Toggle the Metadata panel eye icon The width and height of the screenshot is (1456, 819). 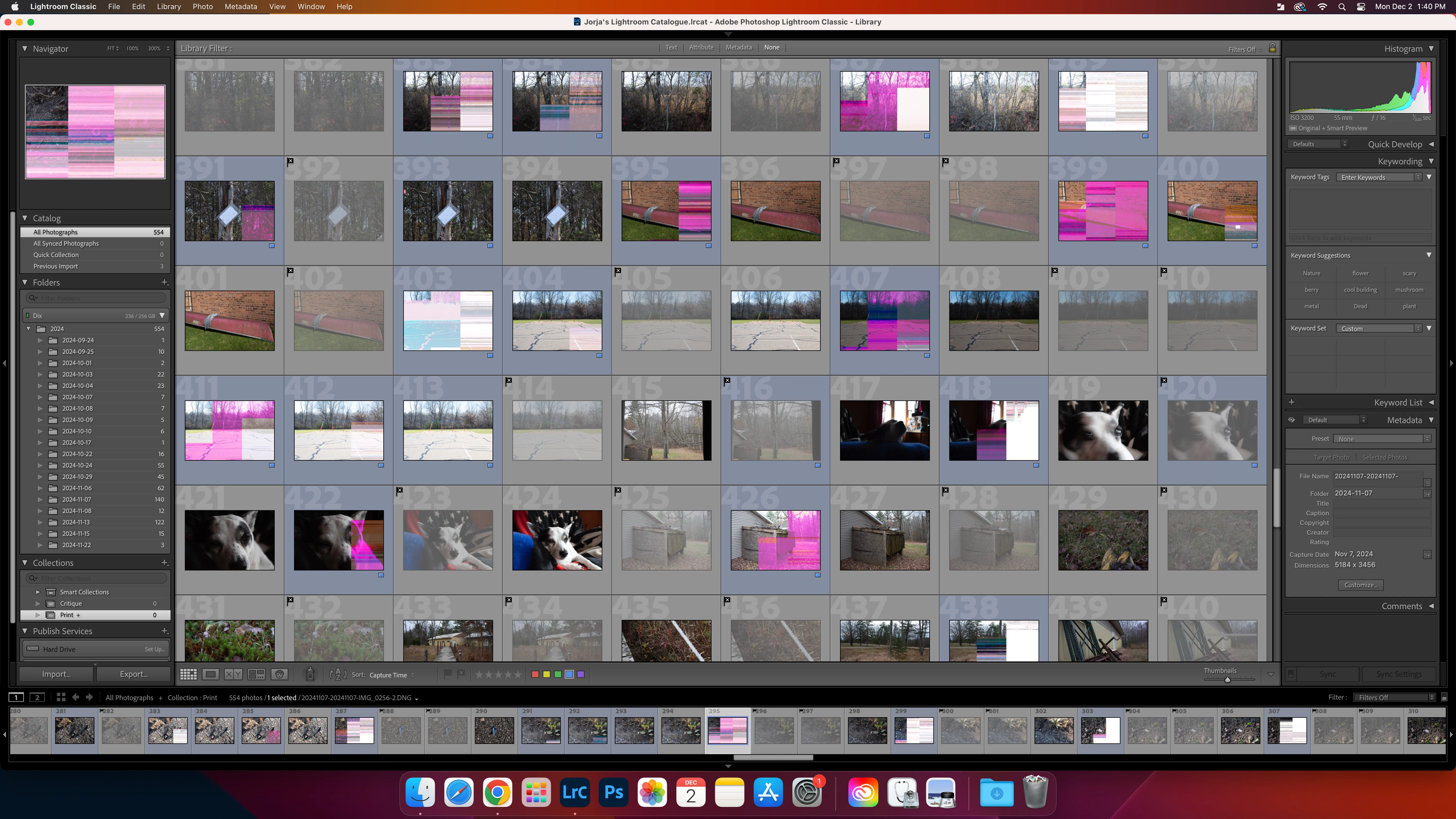click(1292, 420)
